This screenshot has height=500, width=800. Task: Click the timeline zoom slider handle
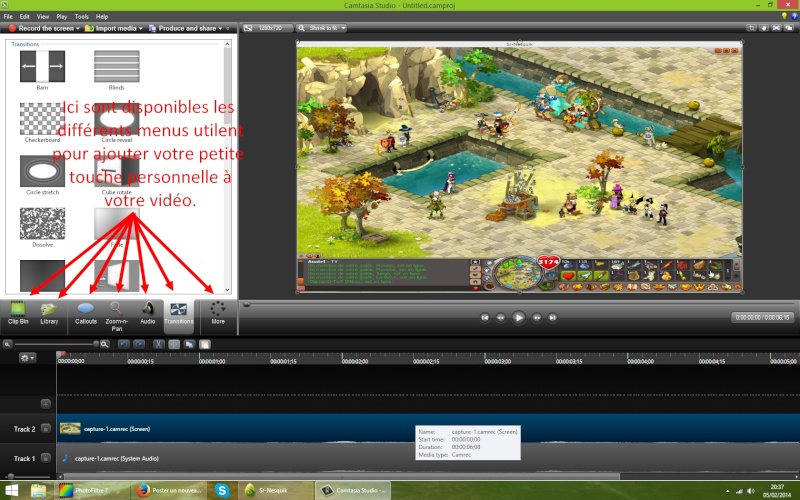click(95, 344)
